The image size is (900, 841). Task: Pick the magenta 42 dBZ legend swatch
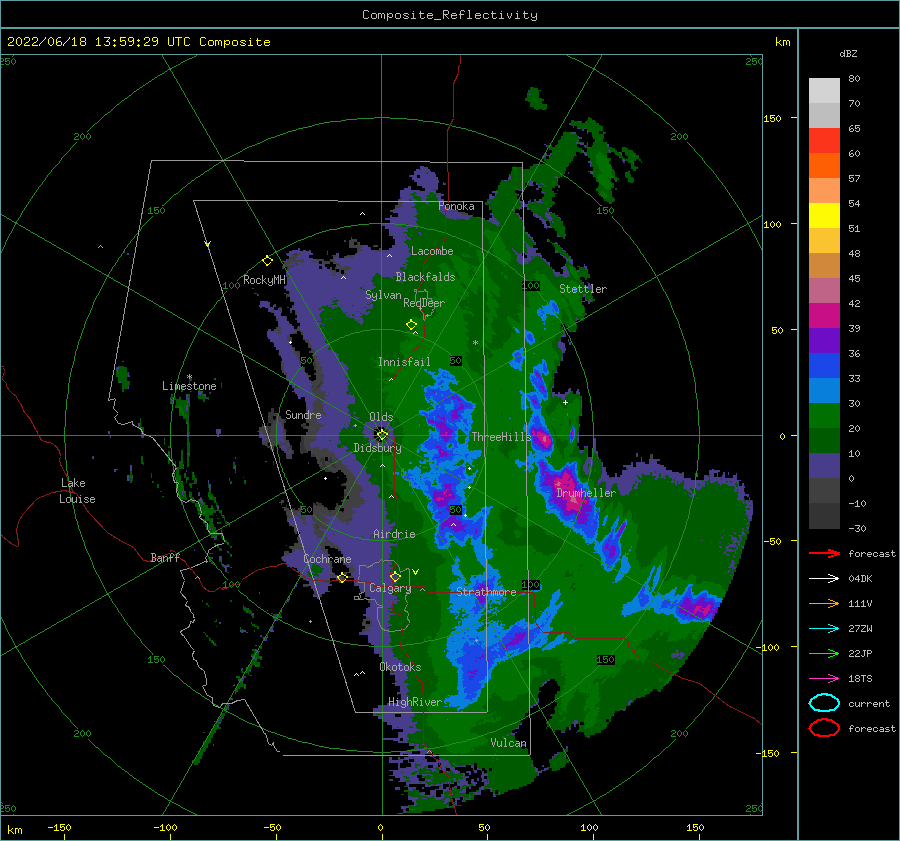click(x=824, y=315)
